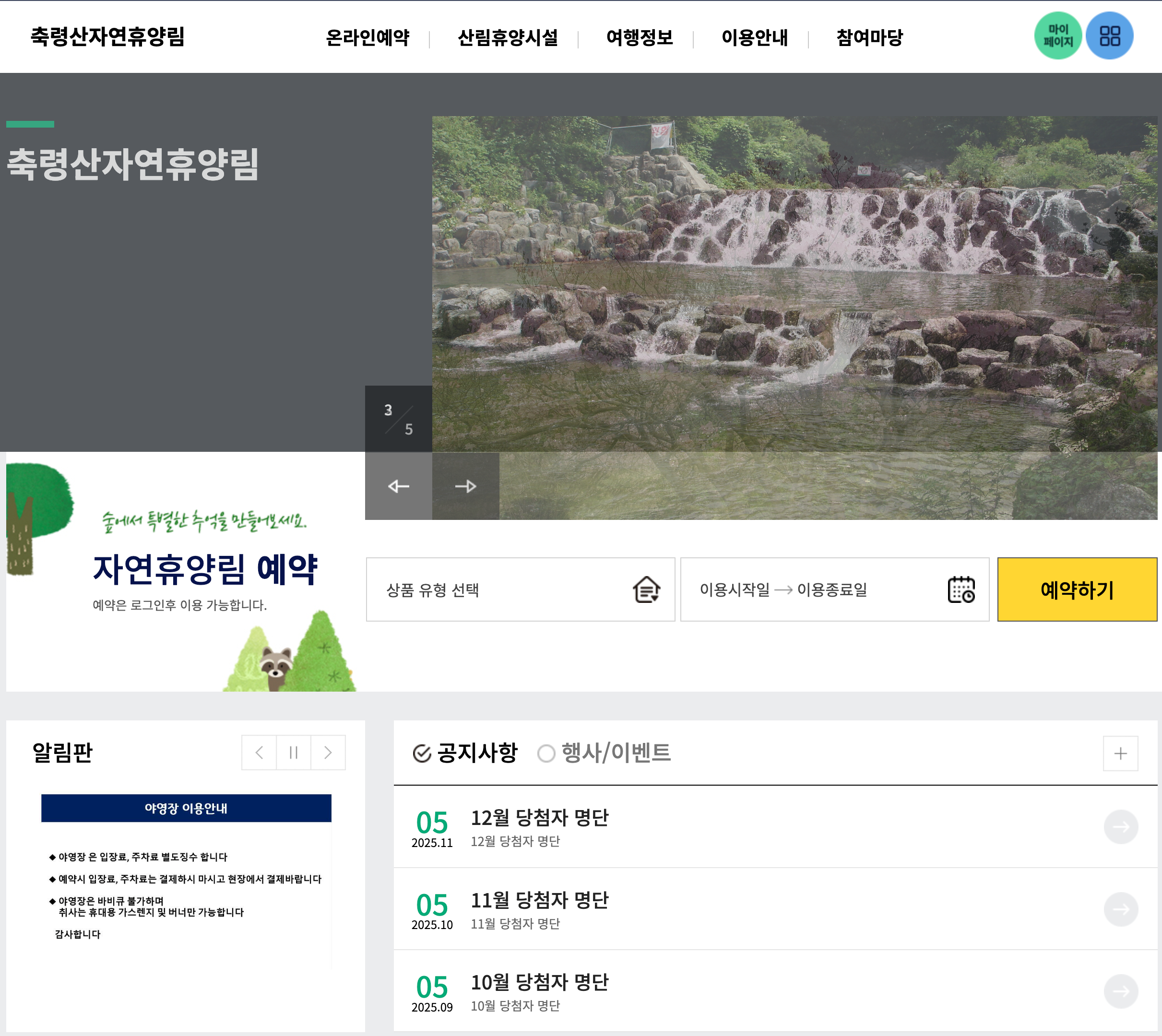The width and height of the screenshot is (1162, 1036).
Task: Click the 축령산자연휴양림 site logo
Action: (x=110, y=37)
